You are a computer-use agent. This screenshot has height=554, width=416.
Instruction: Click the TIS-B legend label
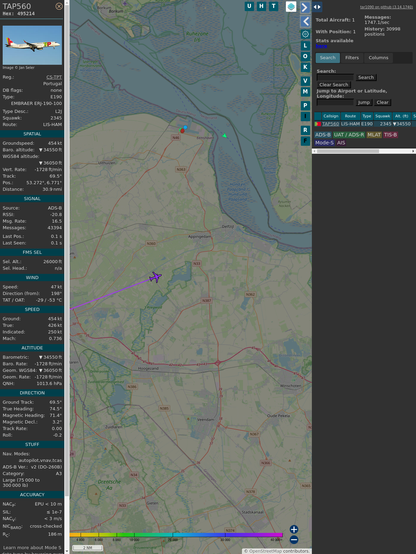391,135
